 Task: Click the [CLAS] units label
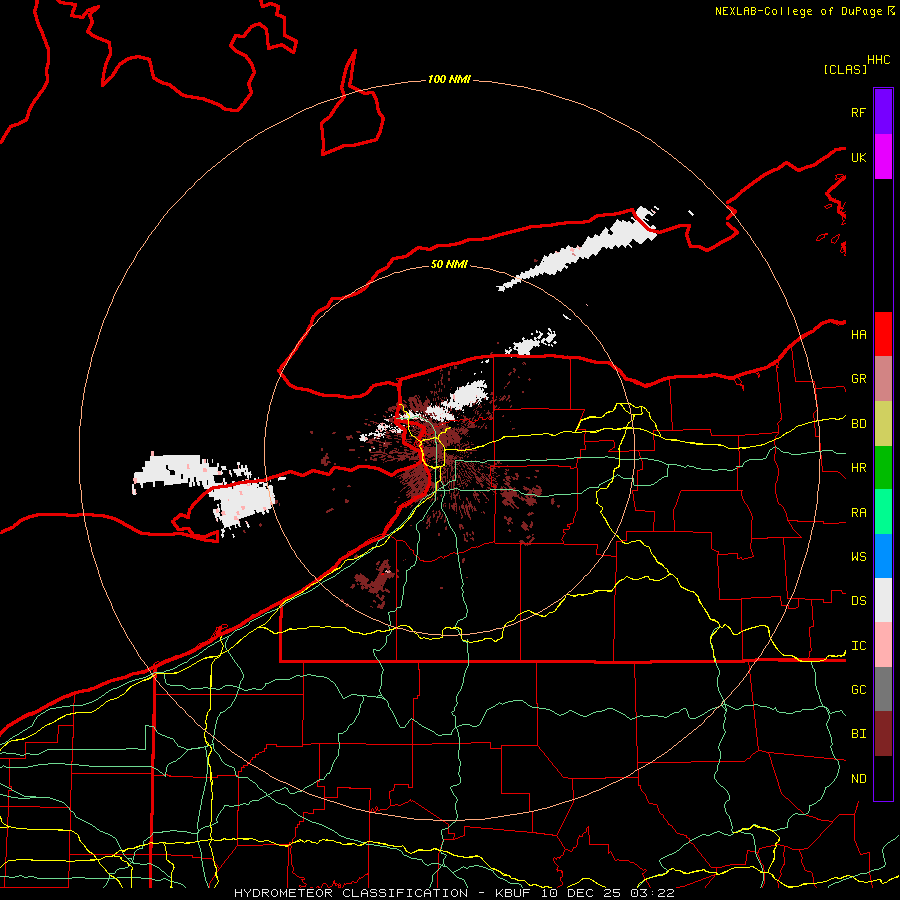pos(845,69)
